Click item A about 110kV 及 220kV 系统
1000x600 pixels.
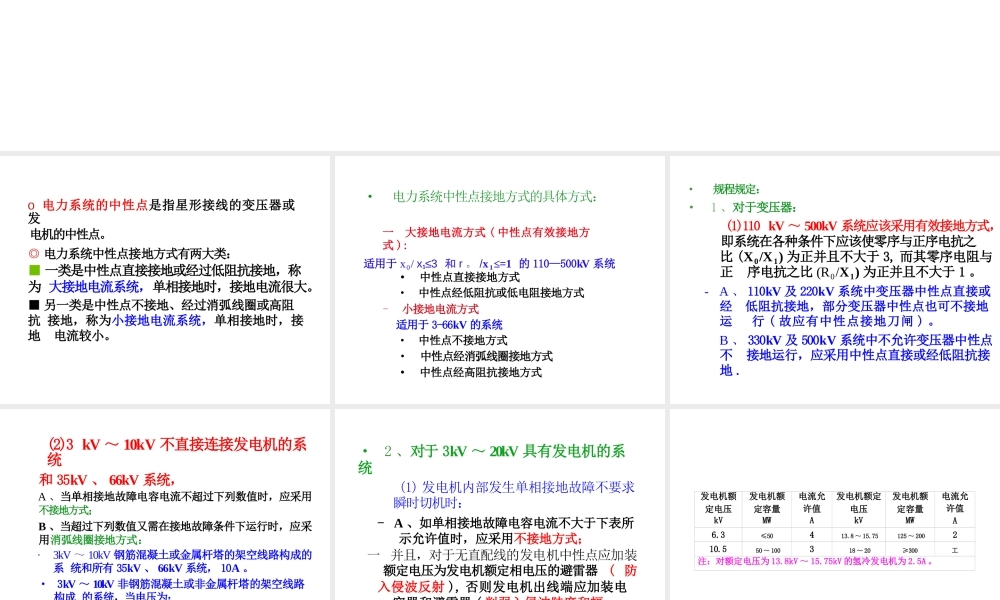pyautogui.click(x=855, y=306)
